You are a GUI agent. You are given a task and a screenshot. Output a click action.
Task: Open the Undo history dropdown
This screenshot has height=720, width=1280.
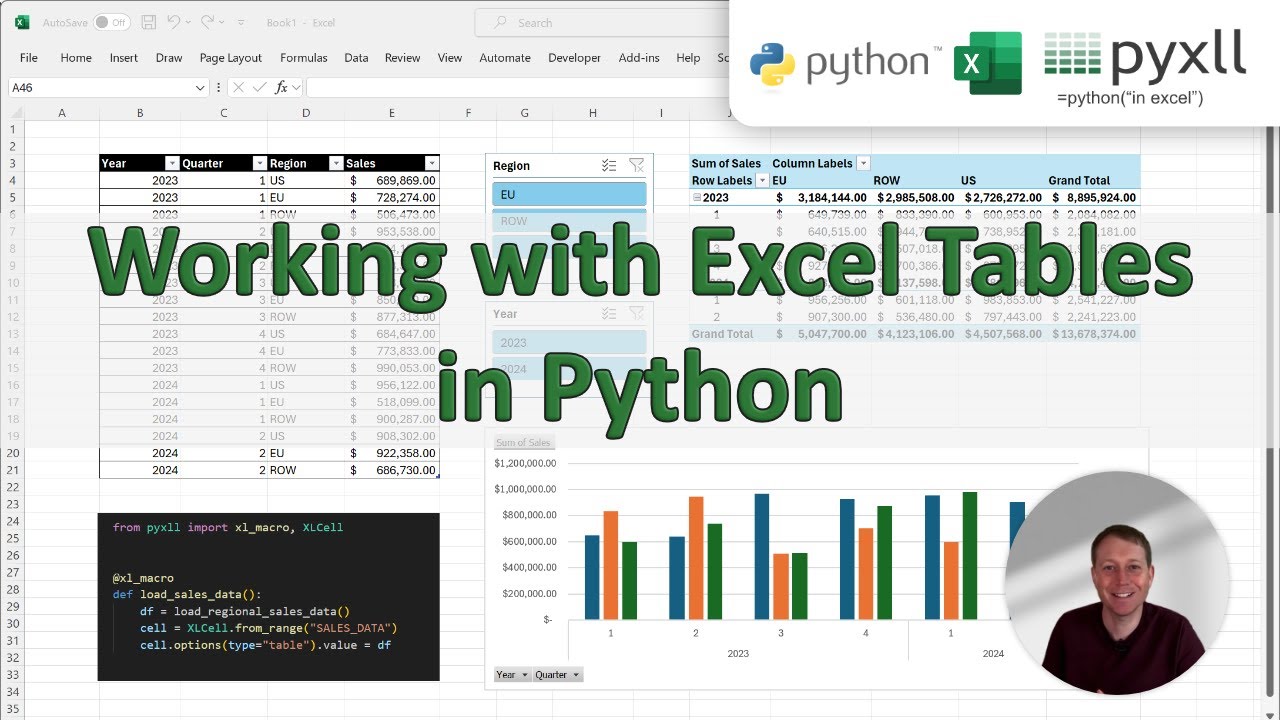188,22
